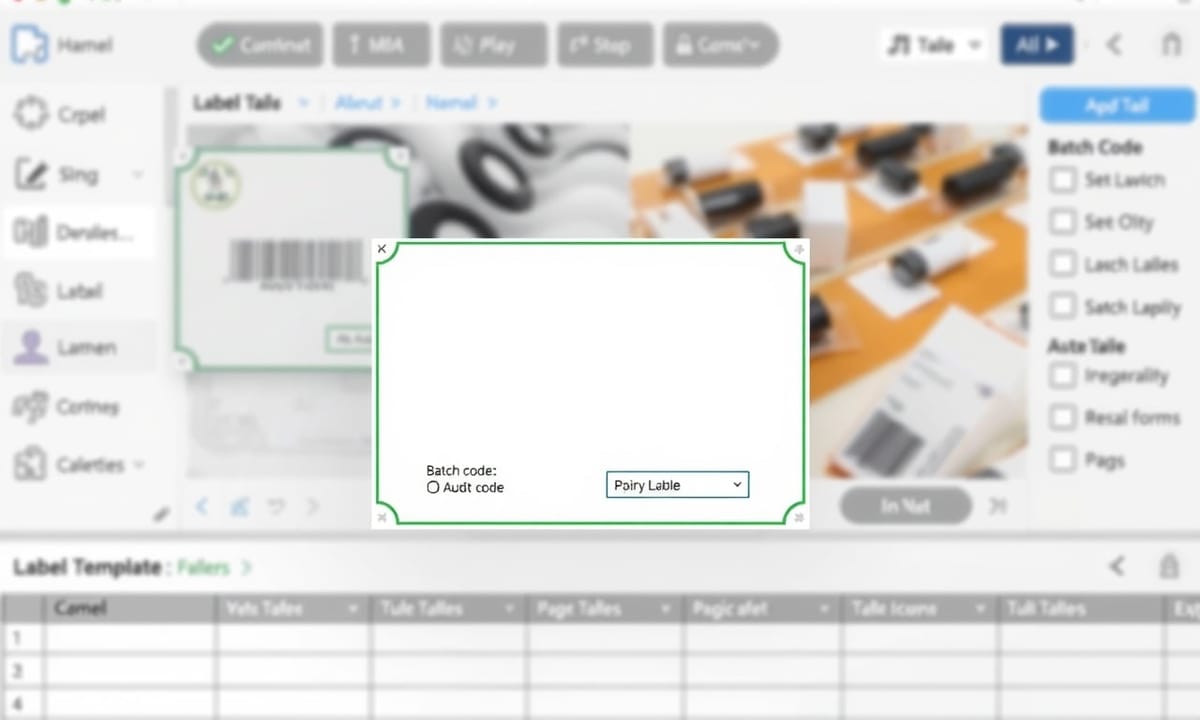The height and width of the screenshot is (720, 1200).
Task: Click the Caleties sidebar icon
Action: [x=31, y=465]
